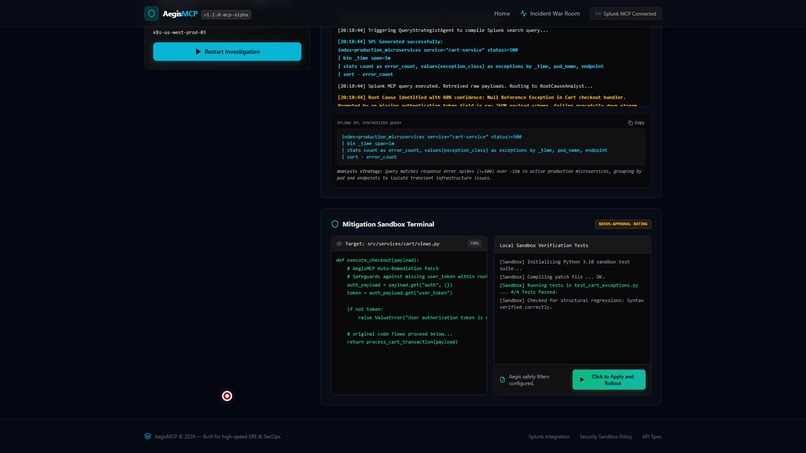Click the '4/4 Tests Passed' log line
The image size is (806, 453).
coord(569,288)
